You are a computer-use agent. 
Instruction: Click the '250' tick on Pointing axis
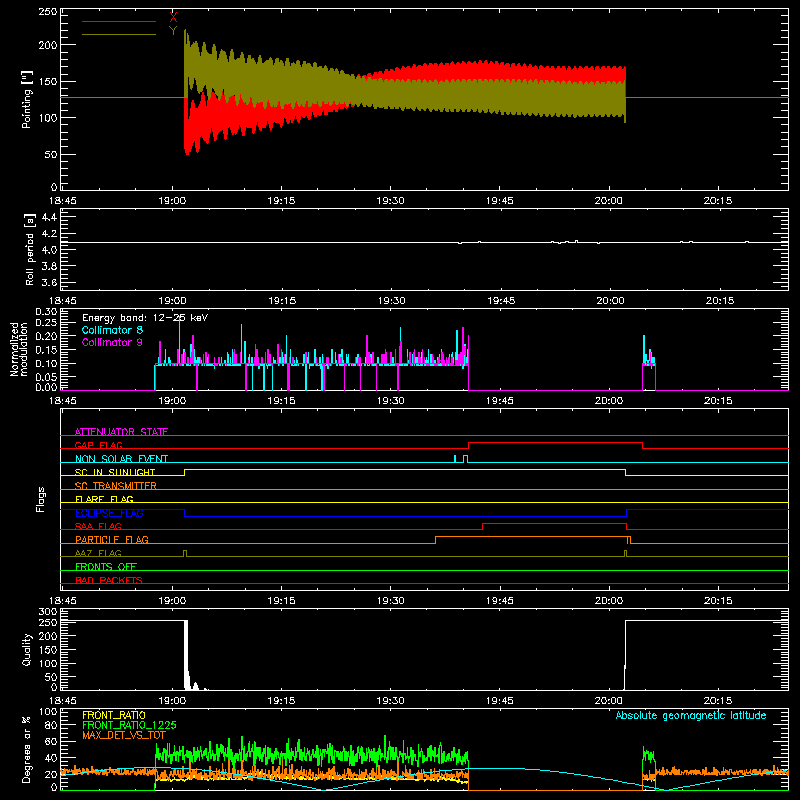click(48, 12)
